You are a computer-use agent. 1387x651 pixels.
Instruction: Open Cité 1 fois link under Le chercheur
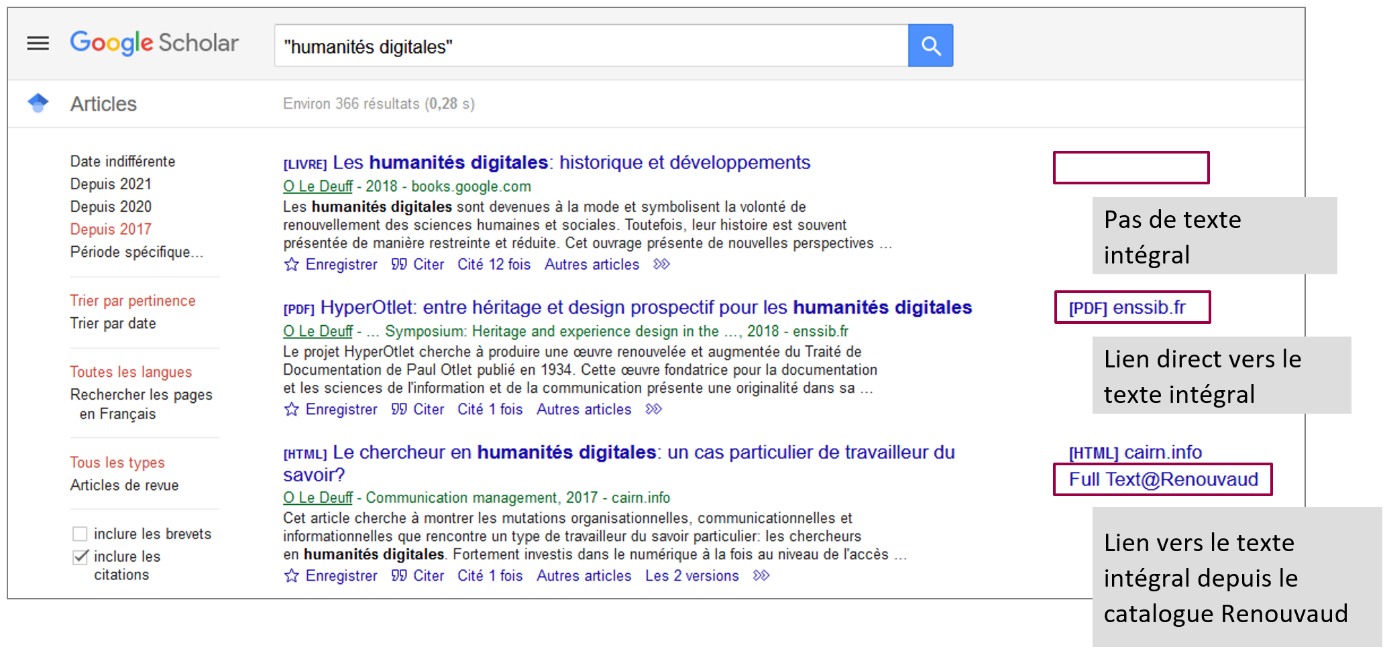(x=490, y=576)
